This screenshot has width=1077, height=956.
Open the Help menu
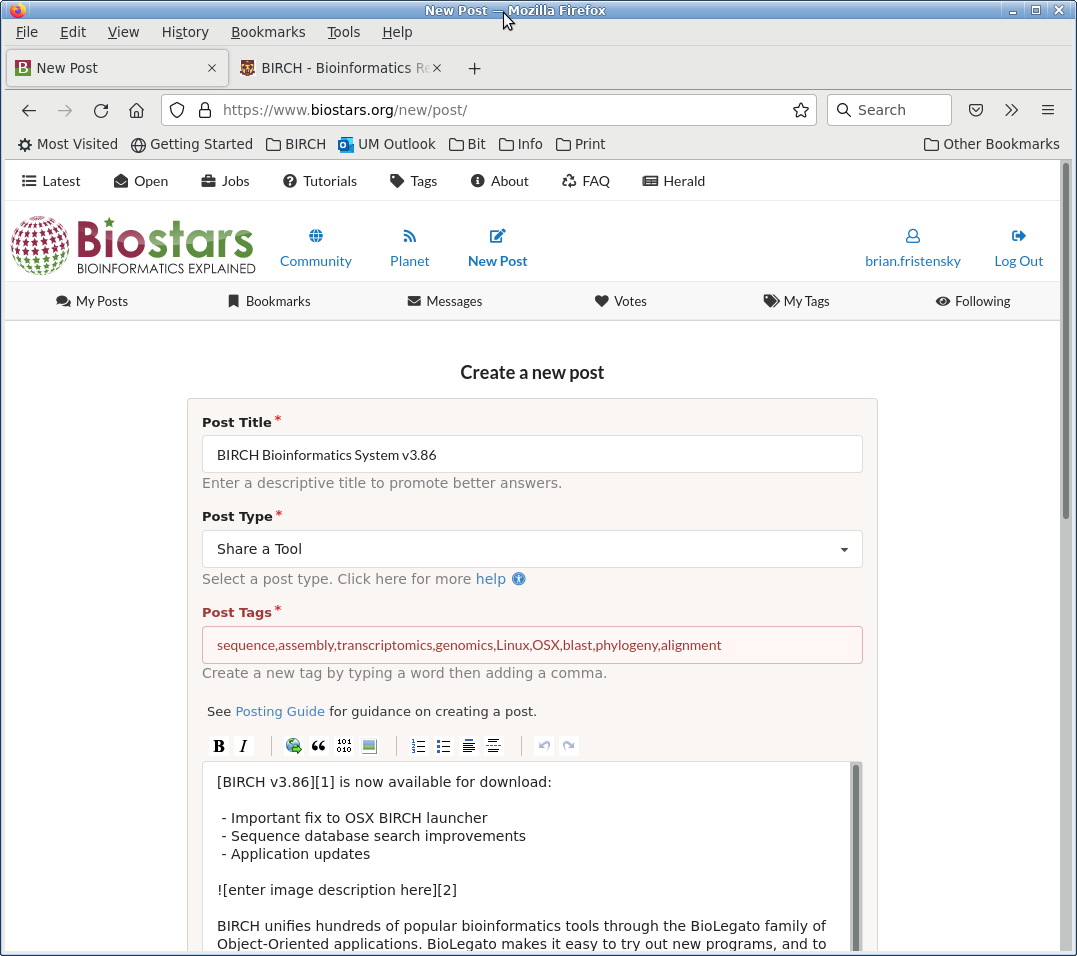pyautogui.click(x=397, y=32)
